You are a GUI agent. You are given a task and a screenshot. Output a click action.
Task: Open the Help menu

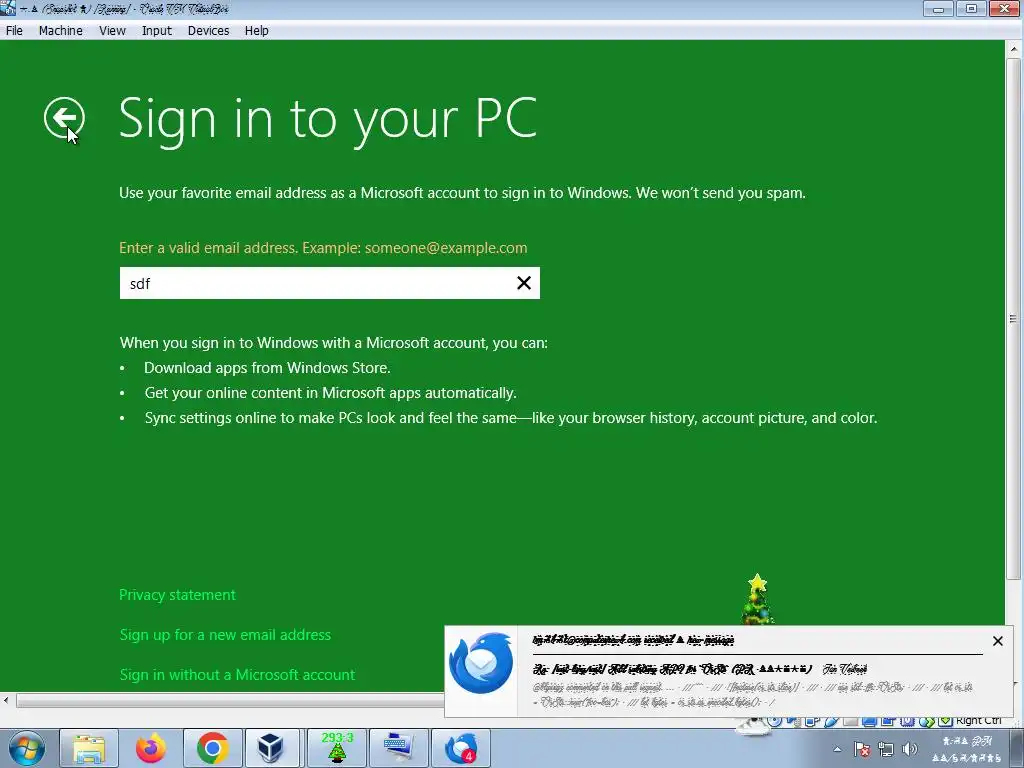[x=257, y=31]
